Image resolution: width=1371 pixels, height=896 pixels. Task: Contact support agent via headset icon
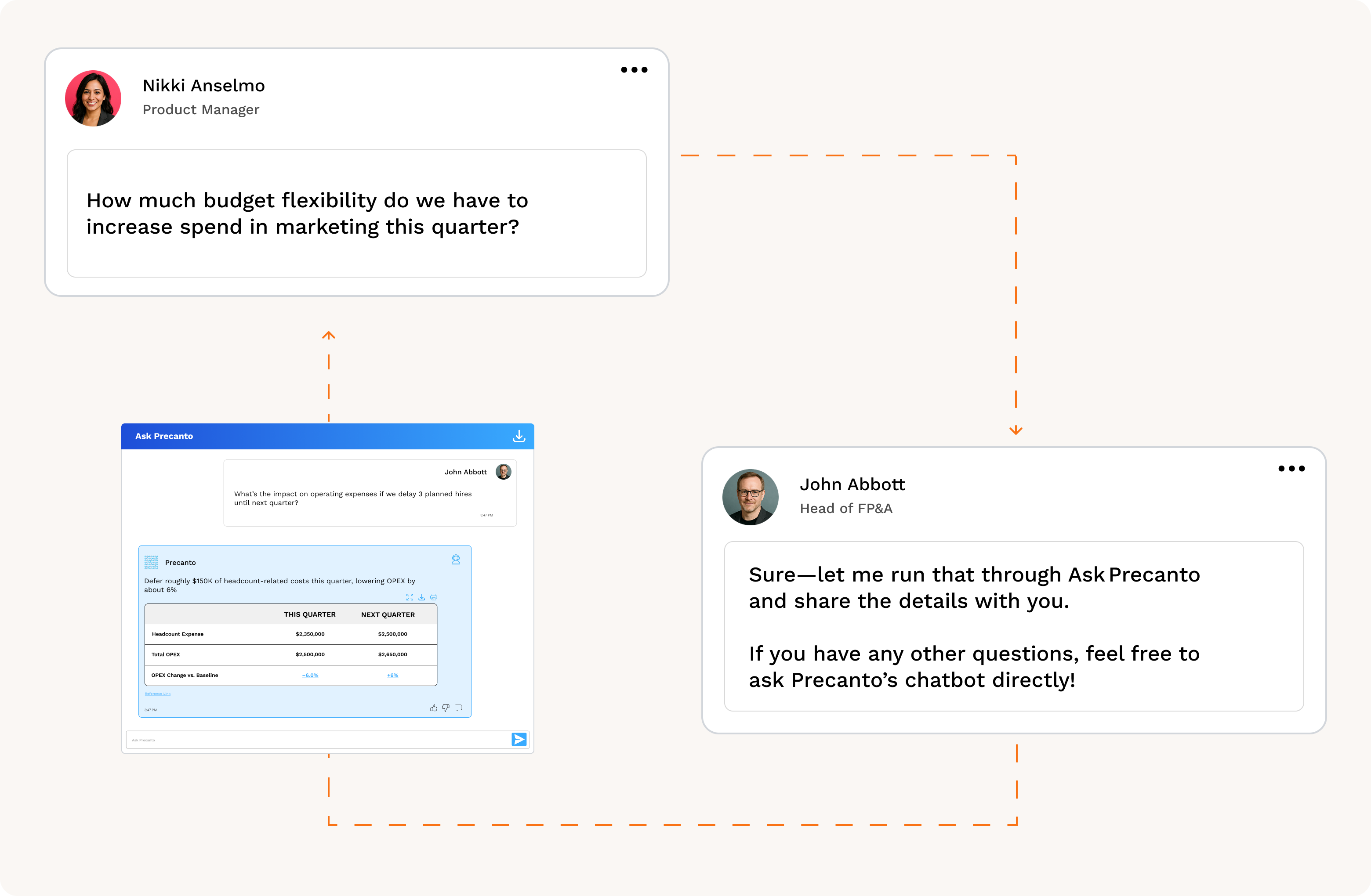(456, 560)
